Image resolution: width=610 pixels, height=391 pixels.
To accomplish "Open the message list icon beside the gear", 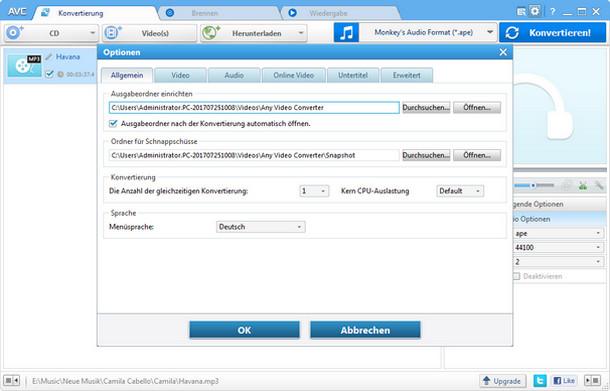I will 521,12.
